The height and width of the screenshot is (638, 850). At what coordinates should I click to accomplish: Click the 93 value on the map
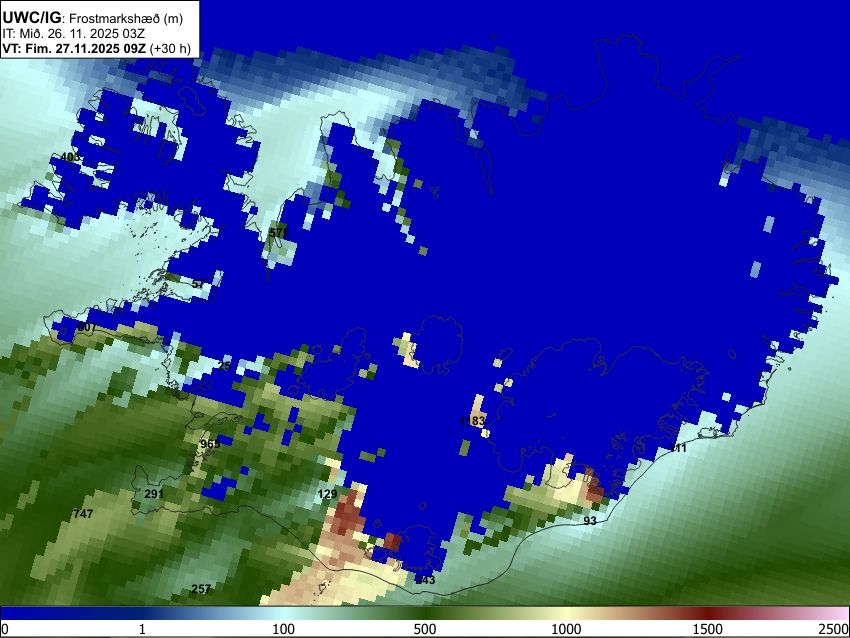[590, 521]
